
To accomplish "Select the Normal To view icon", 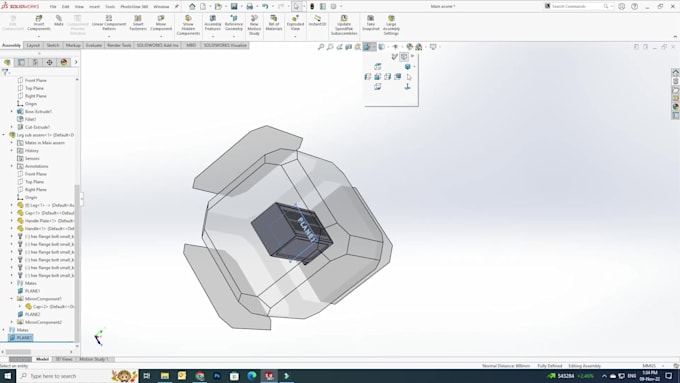I will pos(407,87).
